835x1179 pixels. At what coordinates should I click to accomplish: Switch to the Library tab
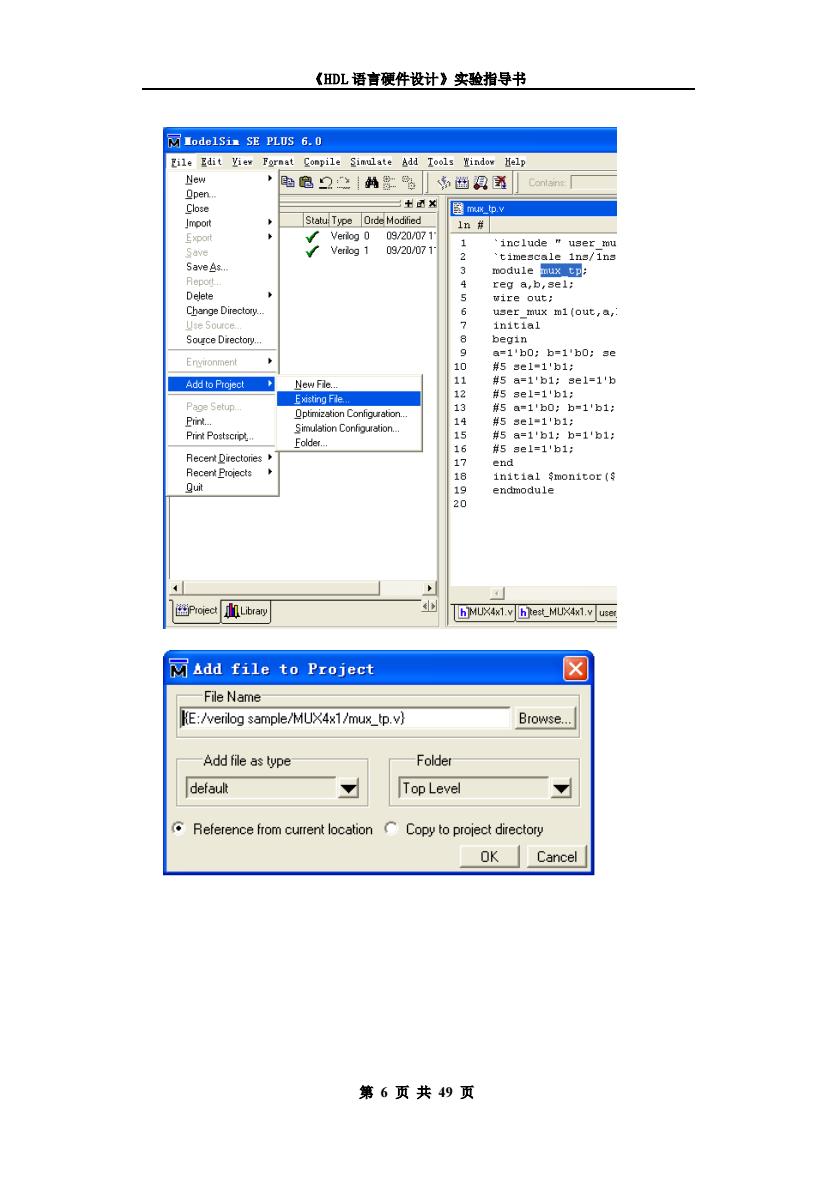246,611
